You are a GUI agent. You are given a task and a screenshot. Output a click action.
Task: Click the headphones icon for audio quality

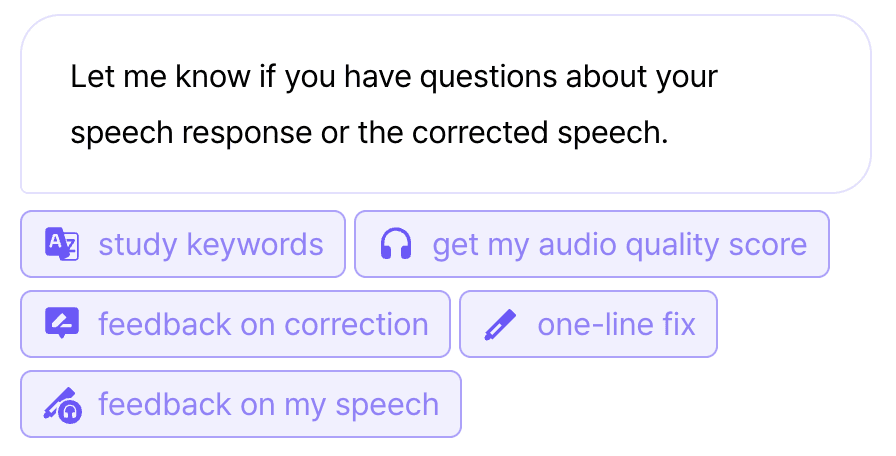[x=397, y=244]
